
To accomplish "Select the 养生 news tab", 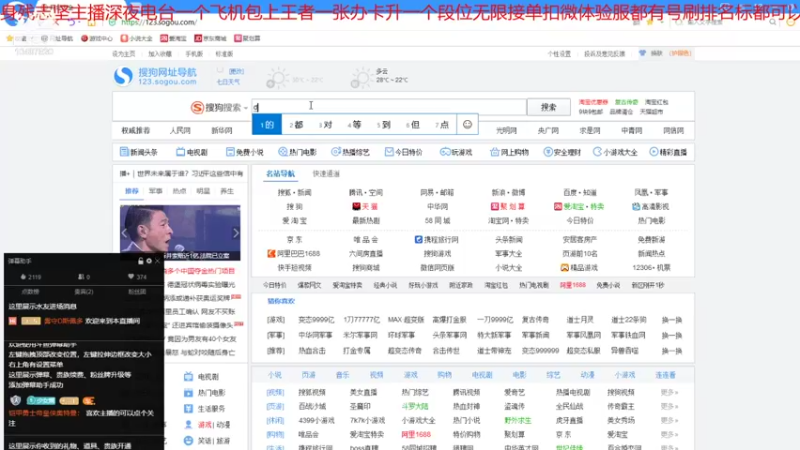I will tap(227, 191).
